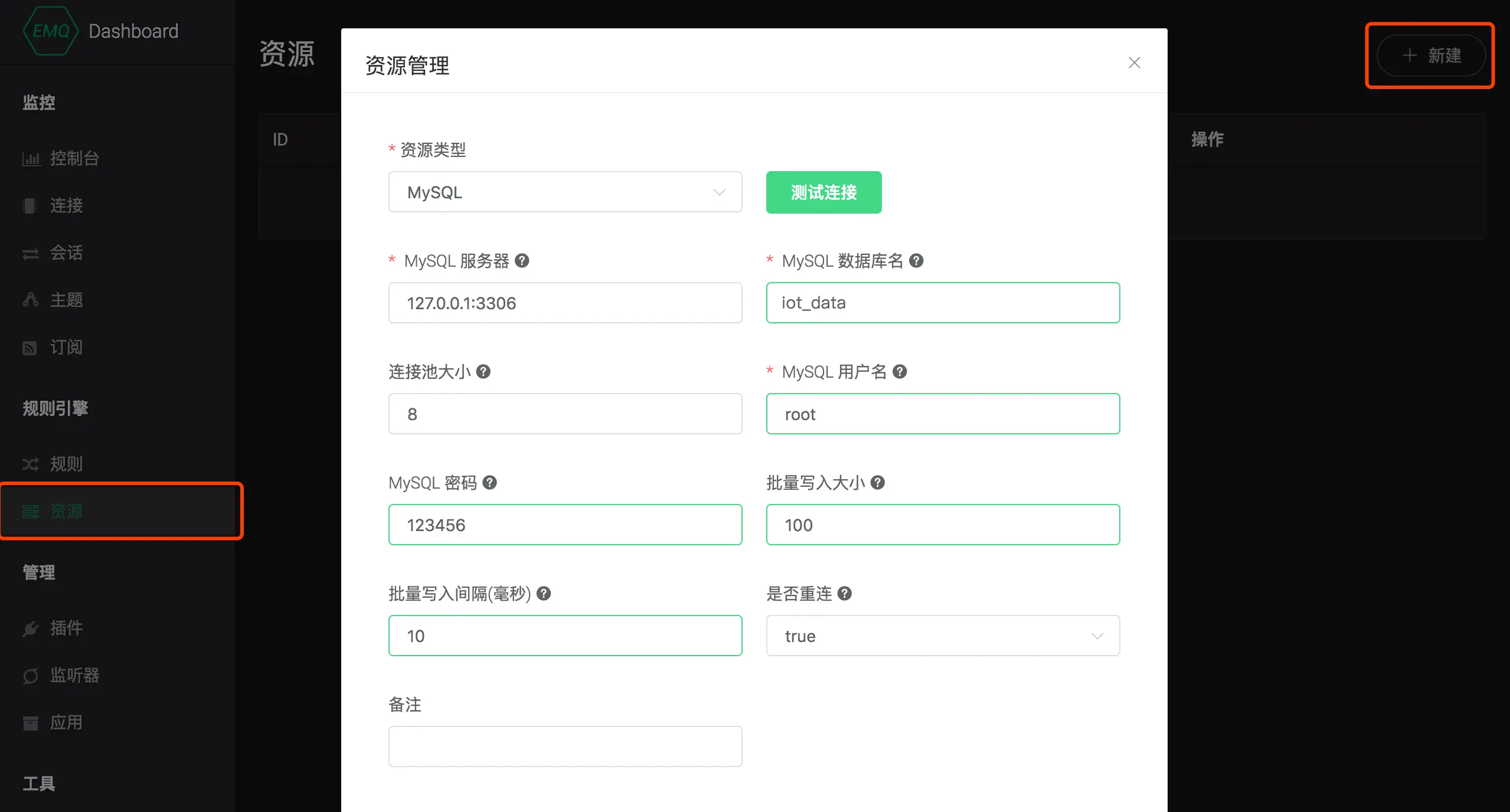This screenshot has height=812, width=1510.
Task: Close the 资源管理 dialog
Action: point(1134,63)
